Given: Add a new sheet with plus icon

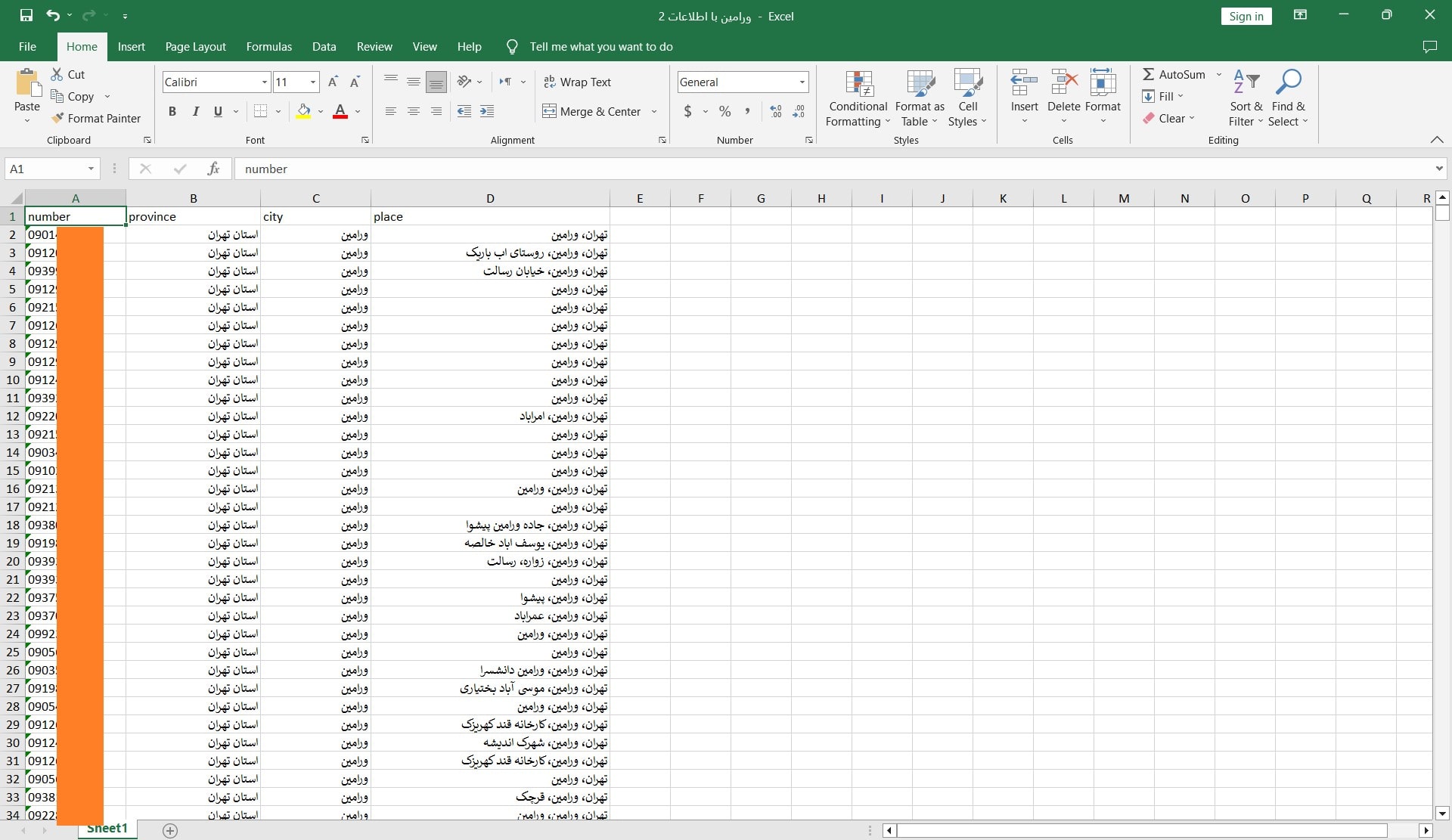Looking at the screenshot, I should coord(170,830).
